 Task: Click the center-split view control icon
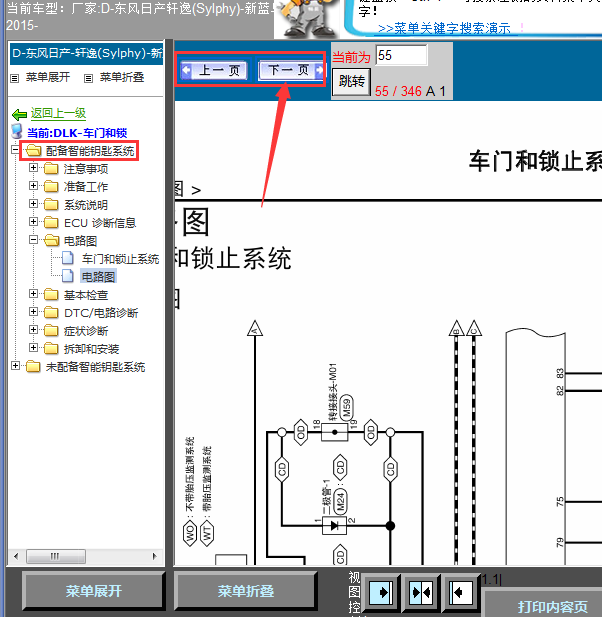click(421, 592)
